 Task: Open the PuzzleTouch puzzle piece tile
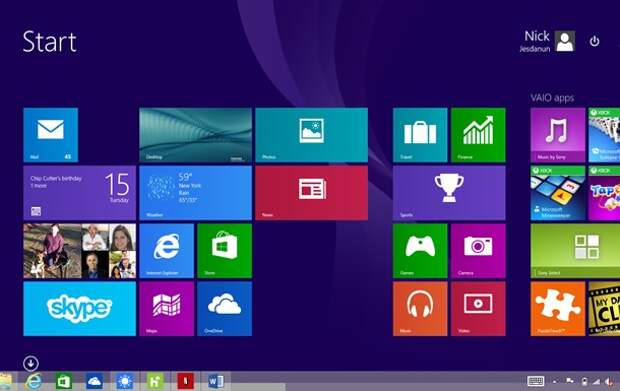pos(558,309)
